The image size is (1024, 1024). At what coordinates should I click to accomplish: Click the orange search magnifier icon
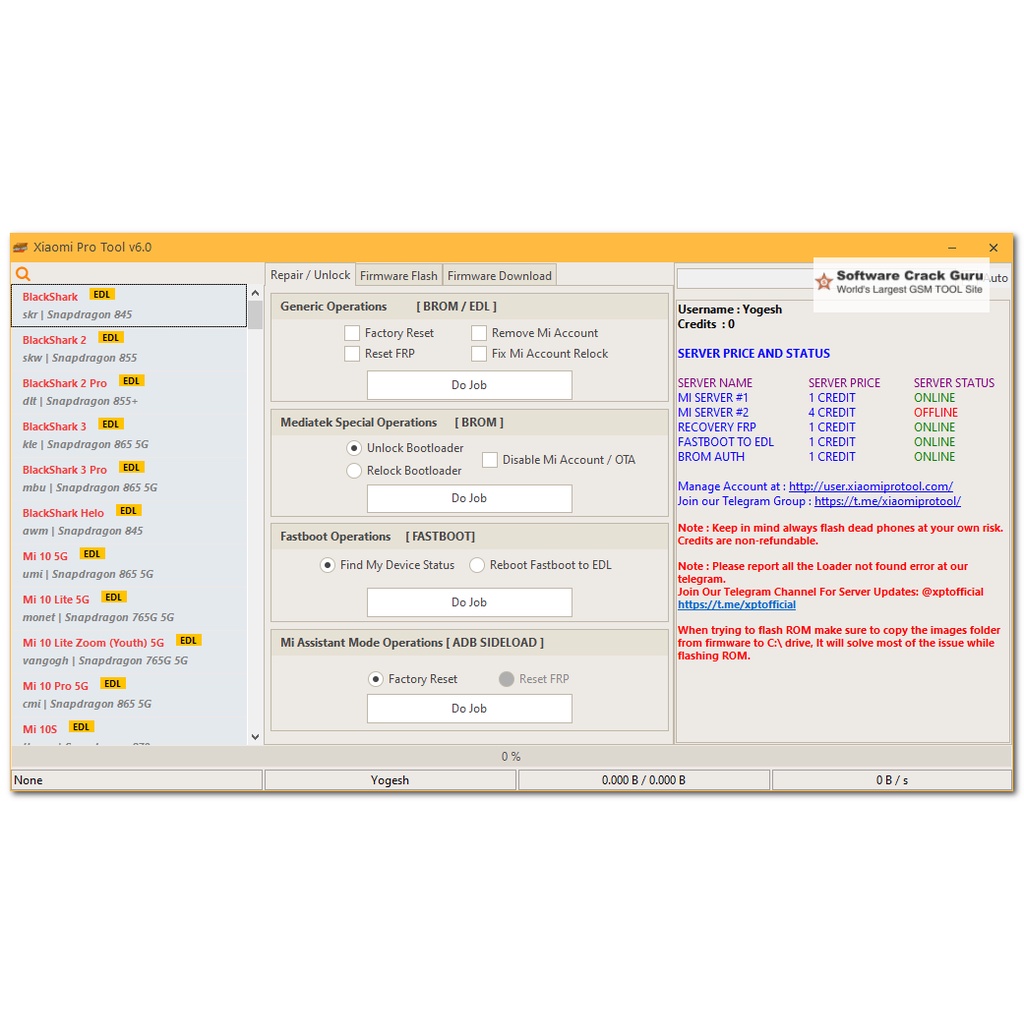pos(23,274)
